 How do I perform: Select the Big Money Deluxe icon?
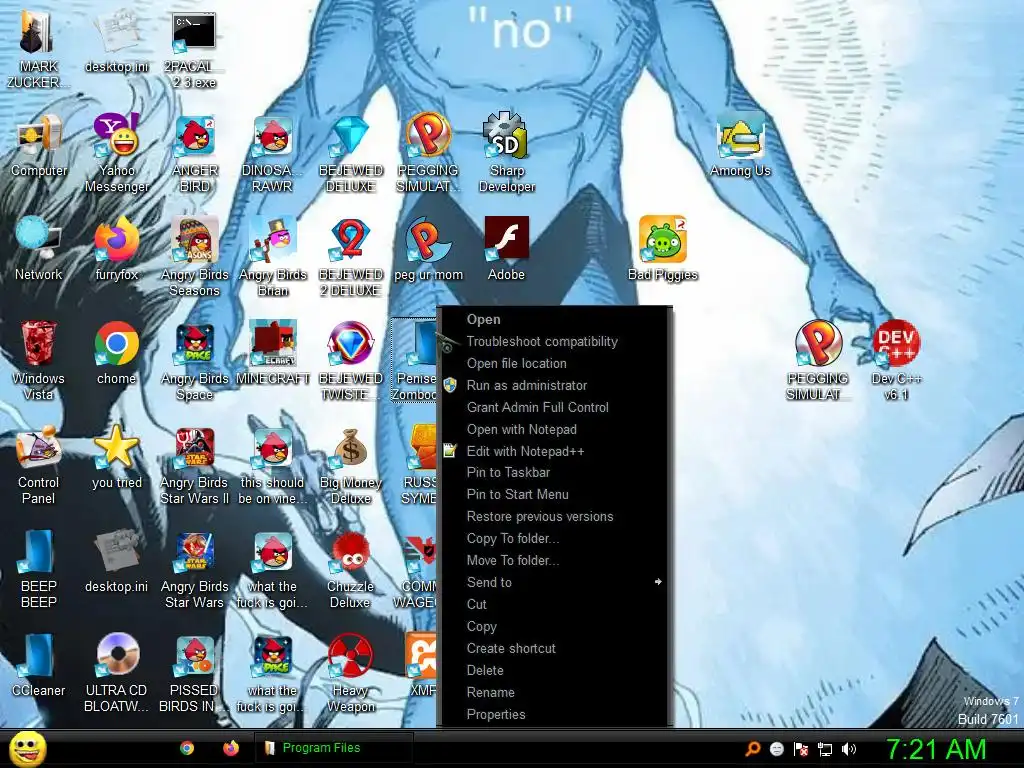click(x=351, y=448)
